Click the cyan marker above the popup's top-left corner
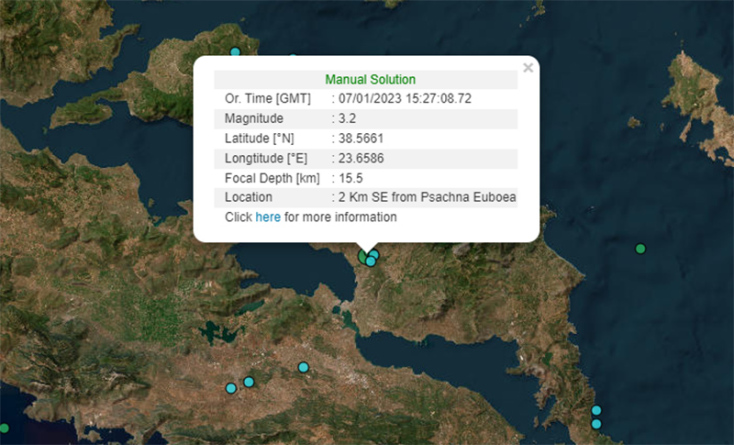The width and height of the screenshot is (734, 445). click(236, 52)
